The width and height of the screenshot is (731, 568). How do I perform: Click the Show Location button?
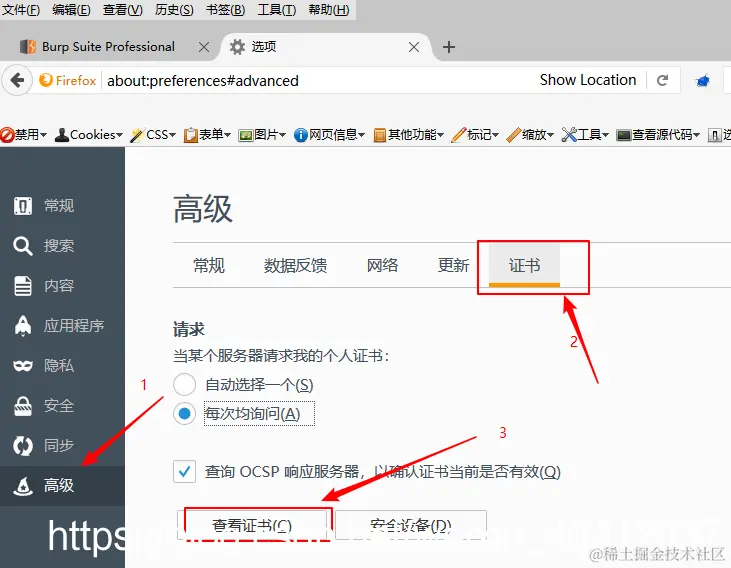[588, 80]
